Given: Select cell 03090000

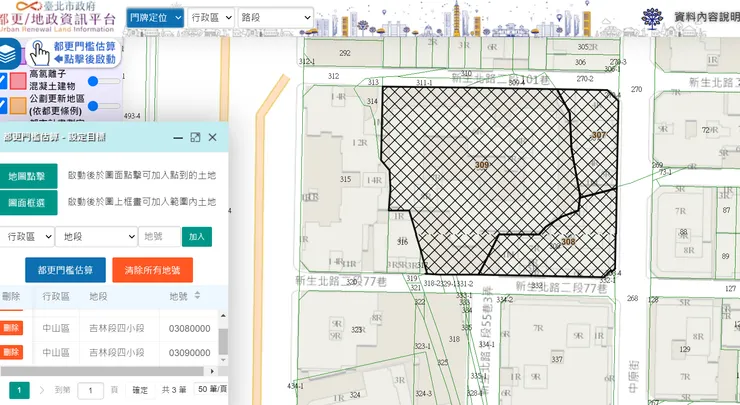Looking at the screenshot, I should point(189,353).
